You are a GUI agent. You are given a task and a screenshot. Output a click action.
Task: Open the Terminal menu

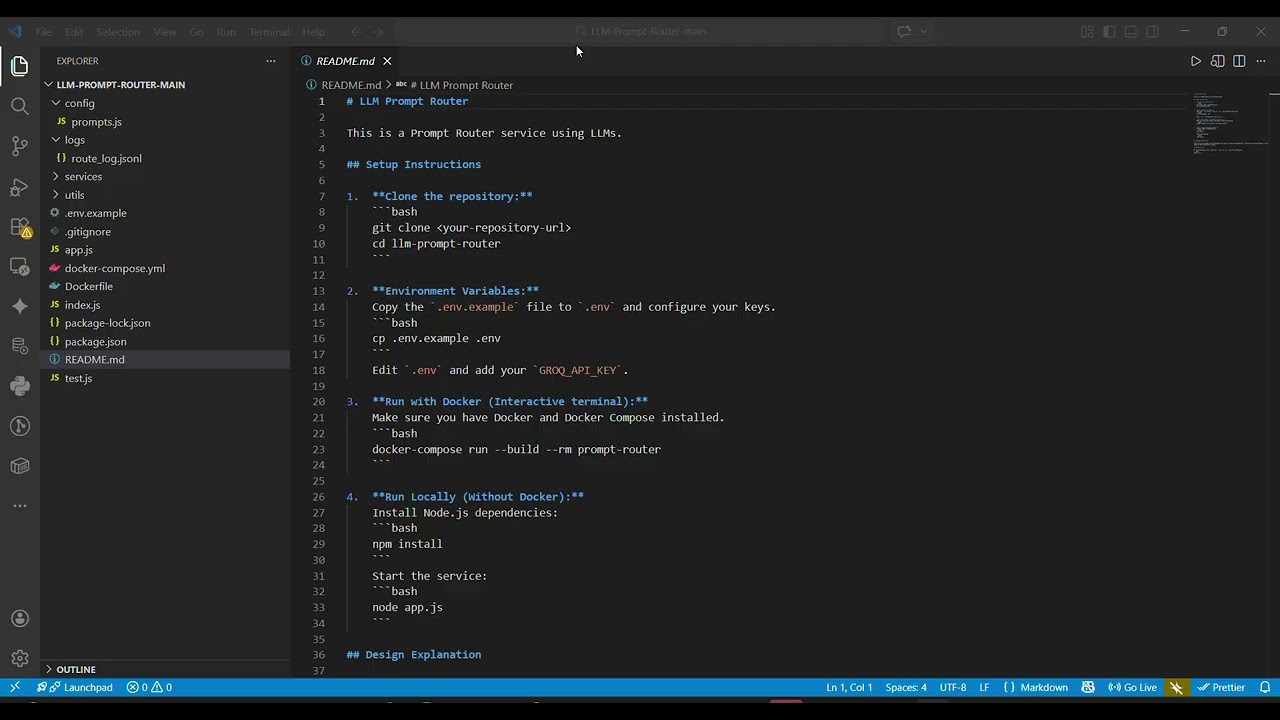click(x=269, y=32)
